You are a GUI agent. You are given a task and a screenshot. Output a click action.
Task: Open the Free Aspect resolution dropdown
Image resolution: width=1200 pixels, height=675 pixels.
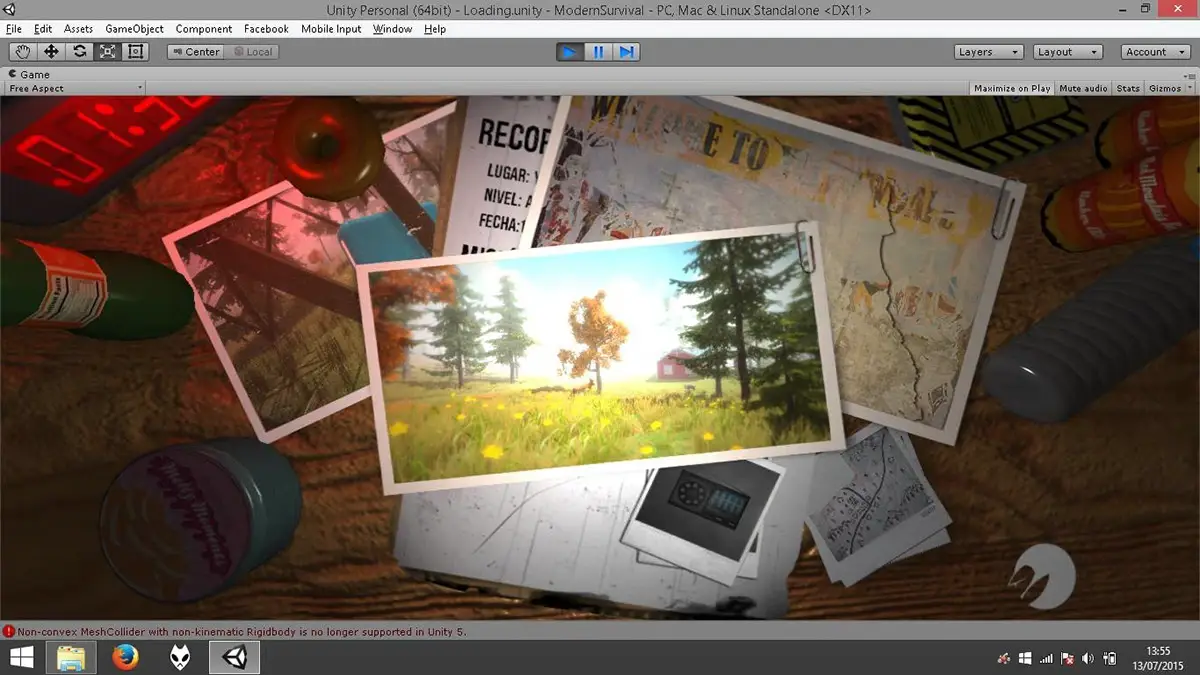[x=75, y=88]
